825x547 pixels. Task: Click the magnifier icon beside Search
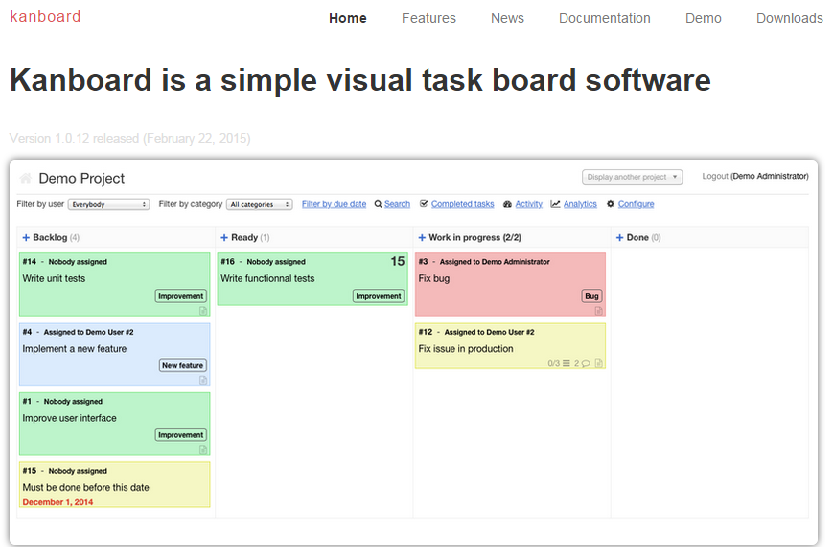coord(378,204)
